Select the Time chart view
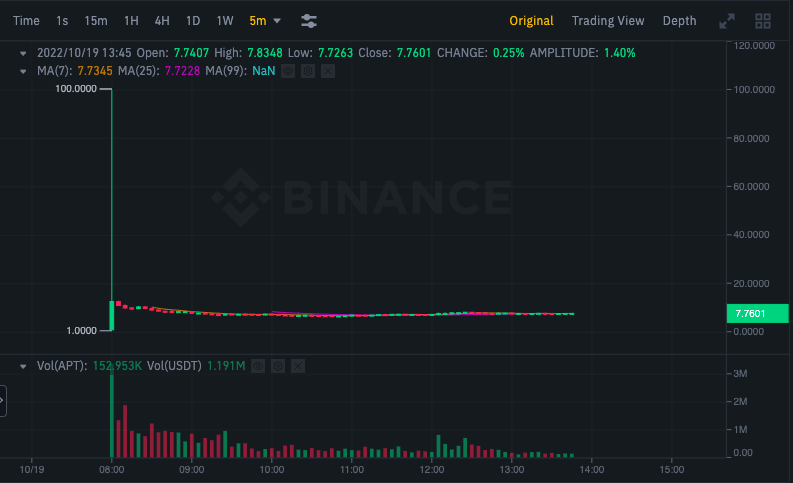The height and width of the screenshot is (483, 793). click(x=26, y=20)
